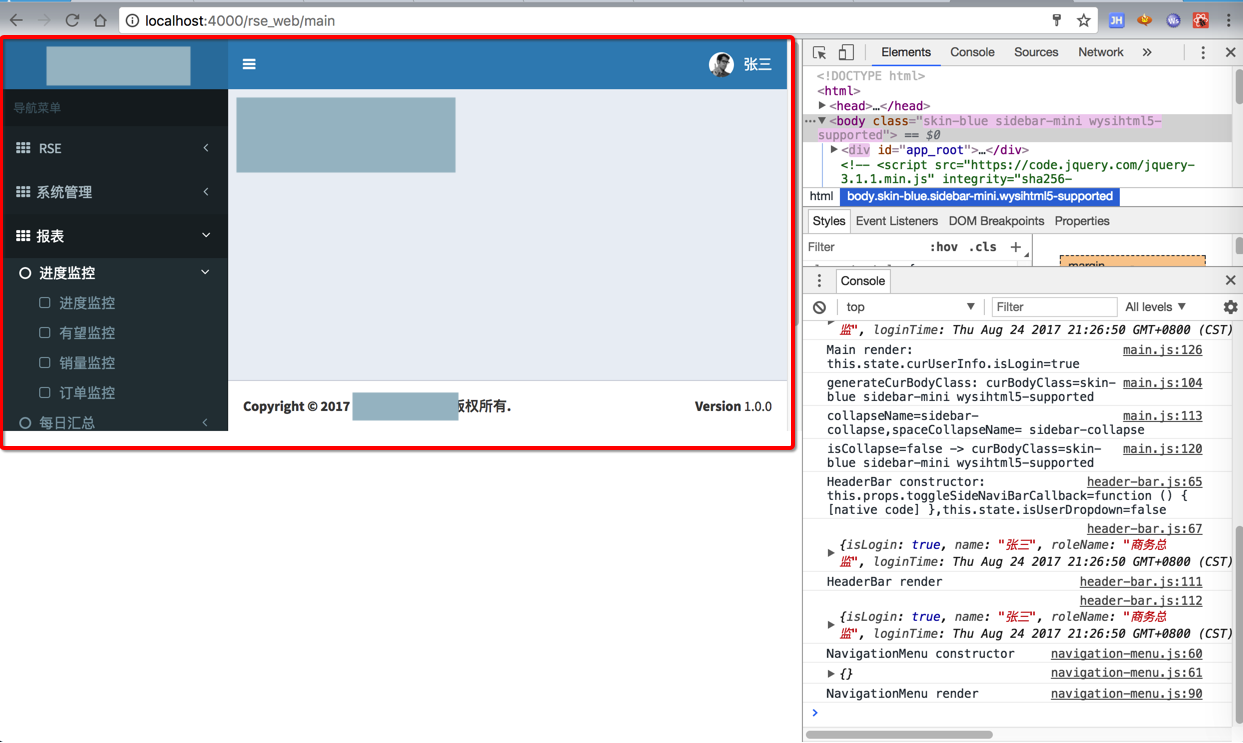This screenshot has width=1243, height=743.
Task: Open main.js:126 source link
Action: (x=1162, y=350)
